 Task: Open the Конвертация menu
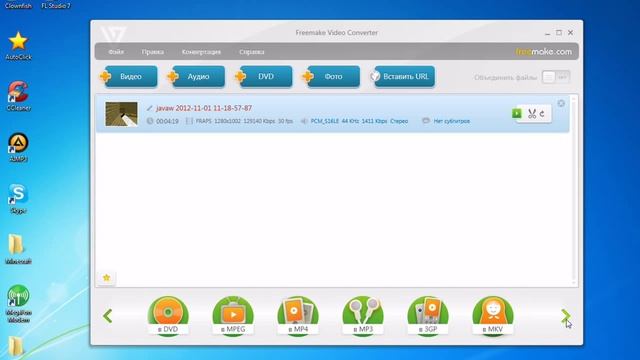click(201, 52)
